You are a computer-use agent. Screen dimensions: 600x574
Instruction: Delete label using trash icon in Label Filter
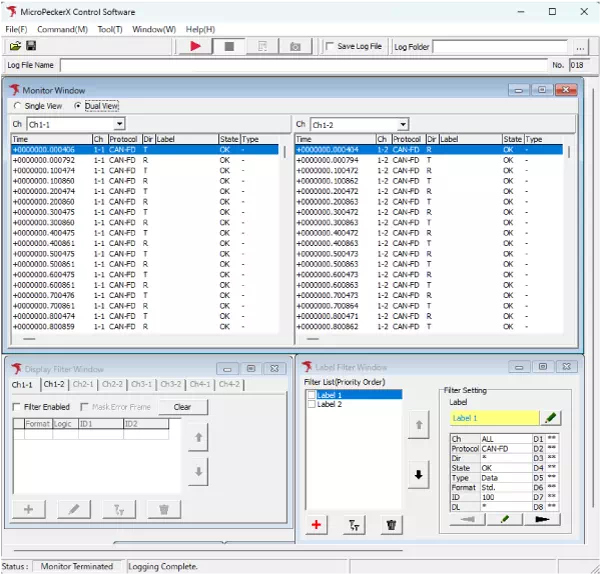(391, 524)
